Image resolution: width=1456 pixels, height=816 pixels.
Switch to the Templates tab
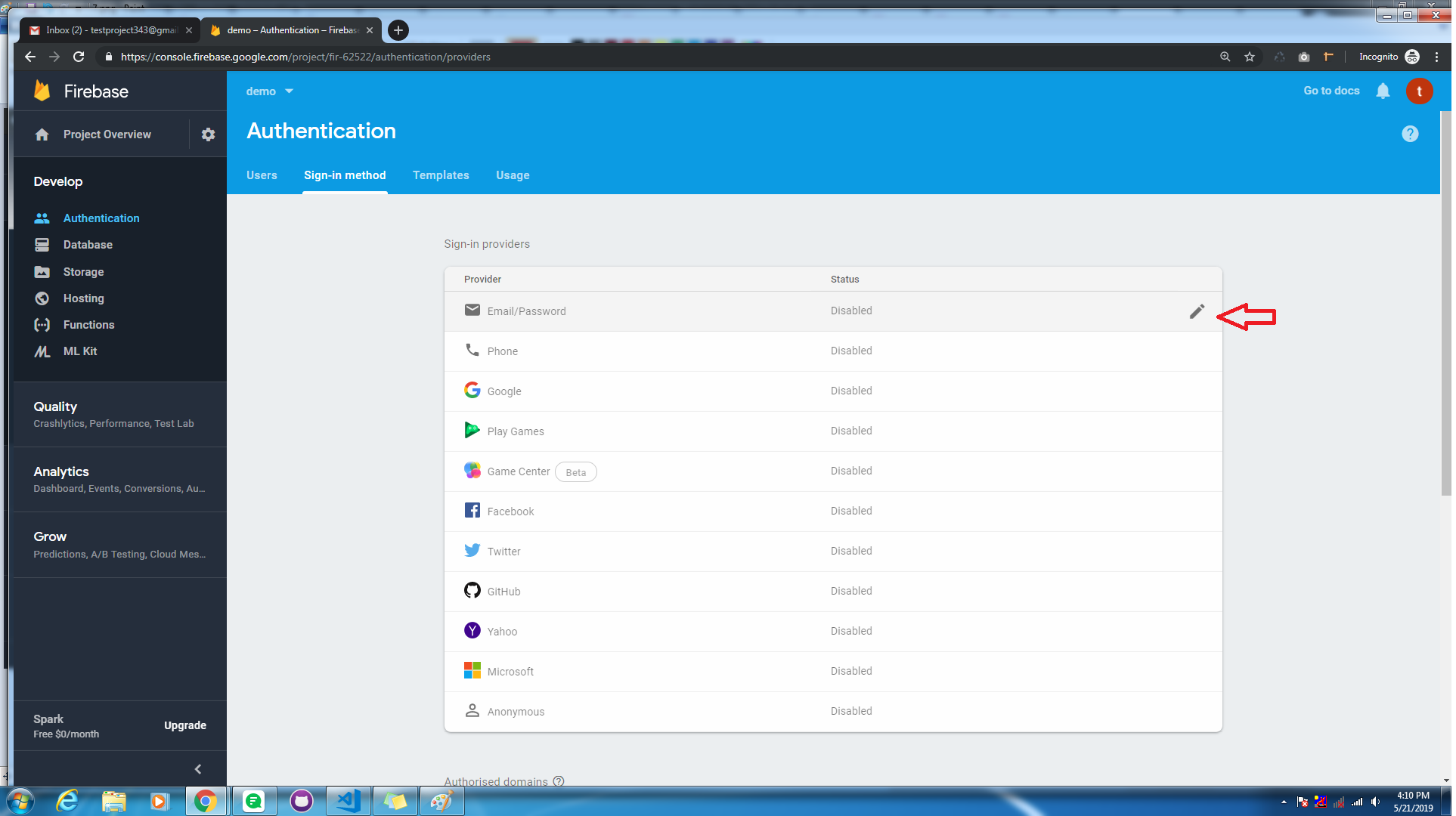coord(442,175)
